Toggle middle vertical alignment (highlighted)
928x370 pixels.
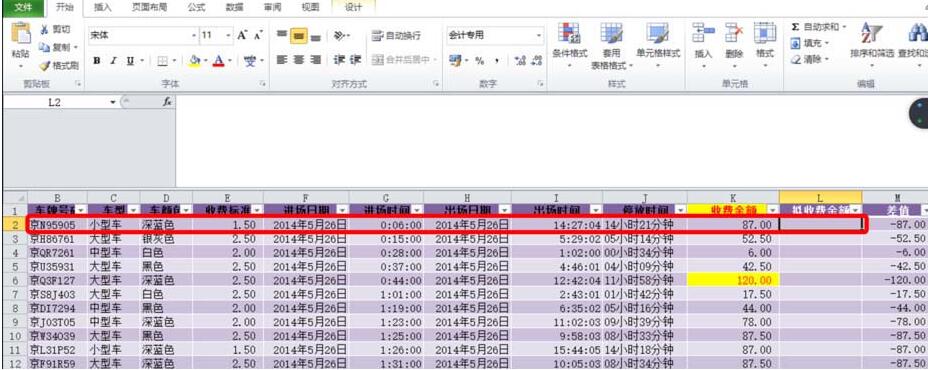pos(299,36)
